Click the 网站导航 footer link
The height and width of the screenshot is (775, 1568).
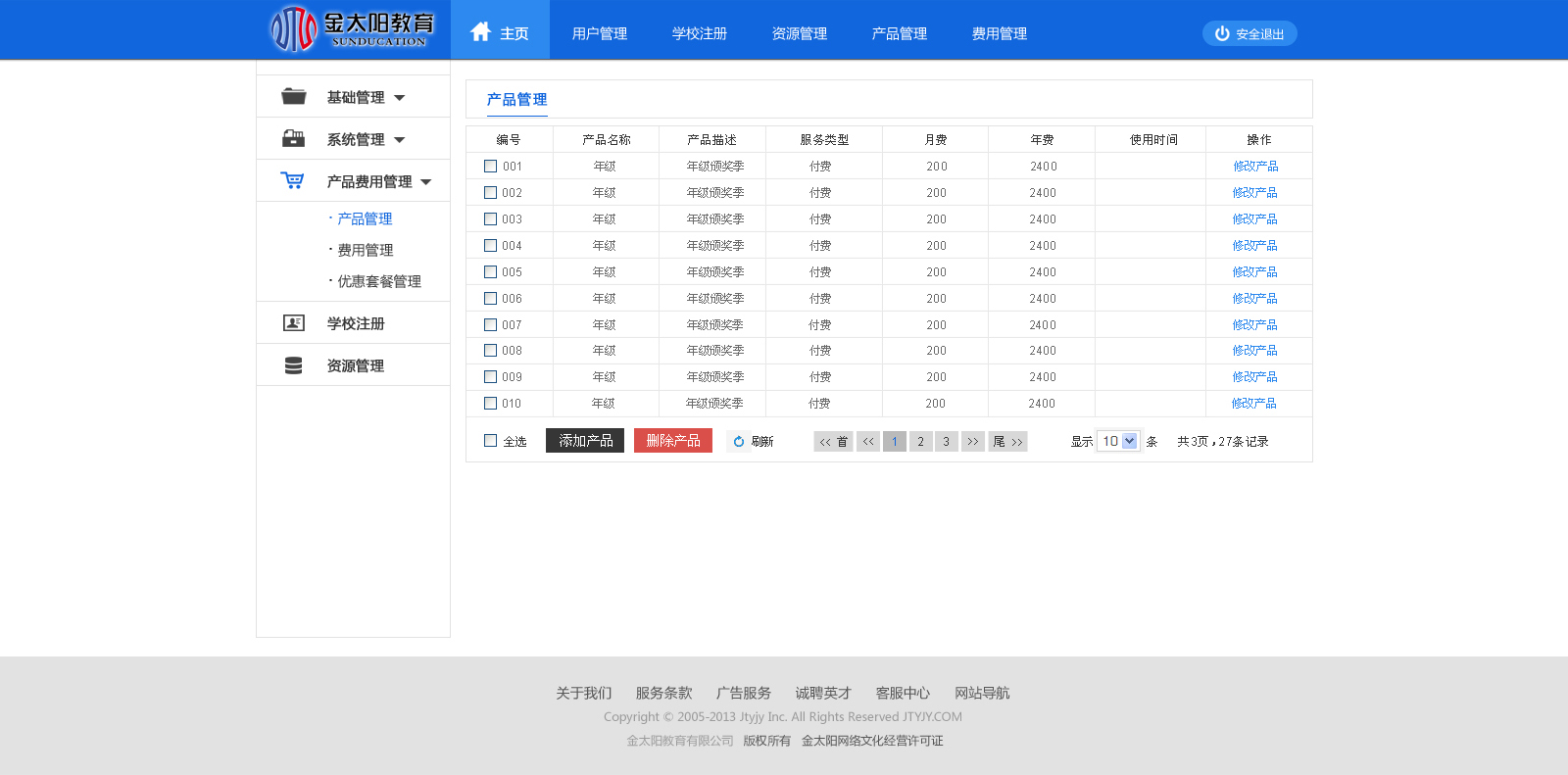point(982,693)
